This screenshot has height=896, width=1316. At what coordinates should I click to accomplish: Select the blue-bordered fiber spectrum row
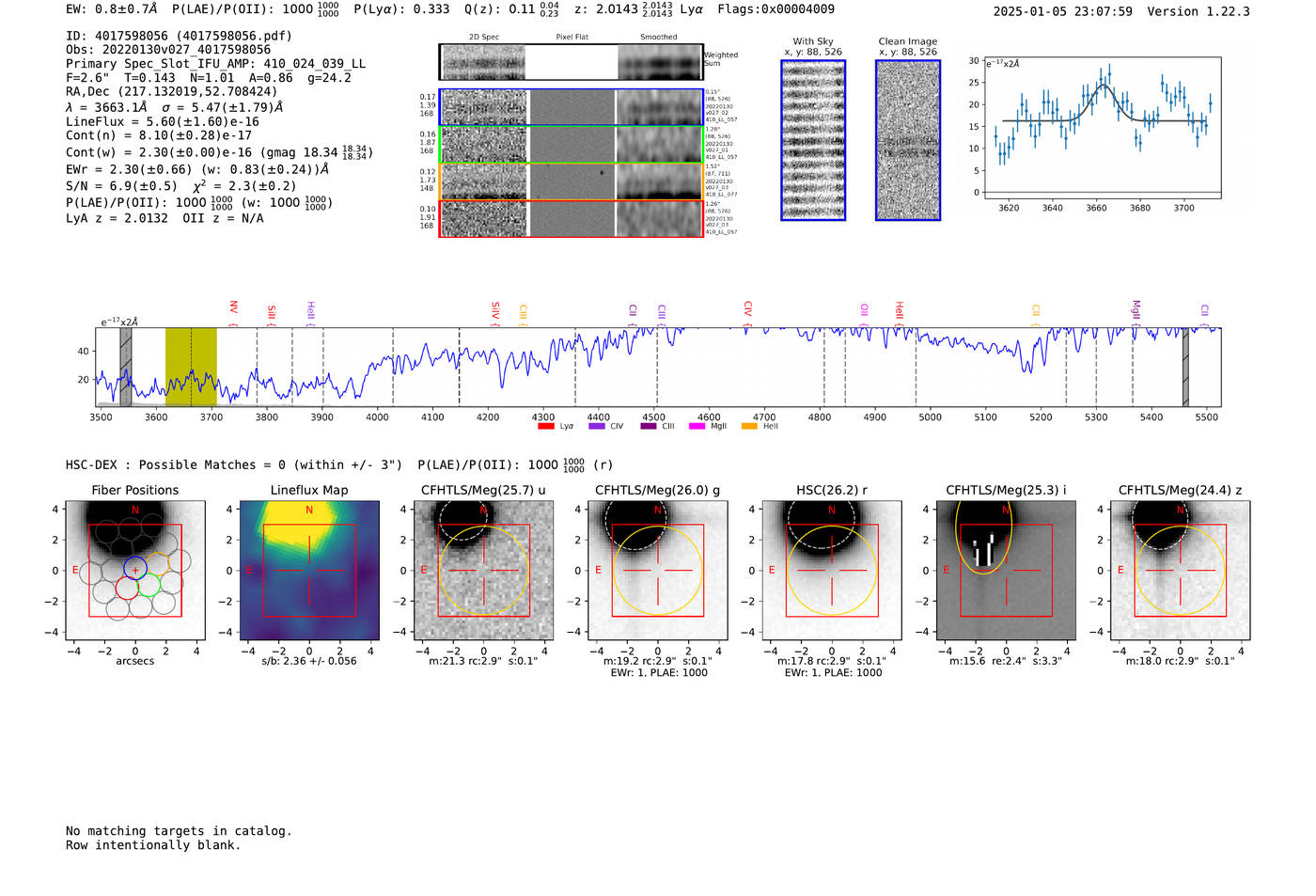(x=572, y=107)
